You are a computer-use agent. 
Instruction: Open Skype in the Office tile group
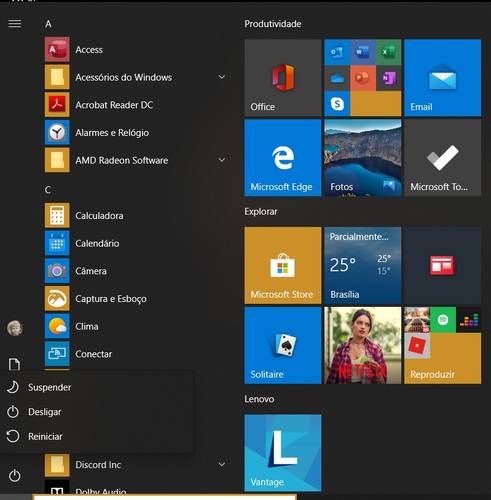(x=337, y=104)
